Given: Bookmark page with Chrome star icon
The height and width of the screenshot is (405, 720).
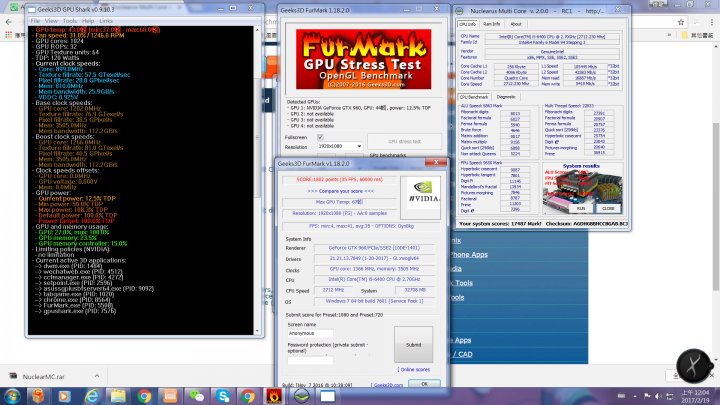Looking at the screenshot, I should [681, 22].
